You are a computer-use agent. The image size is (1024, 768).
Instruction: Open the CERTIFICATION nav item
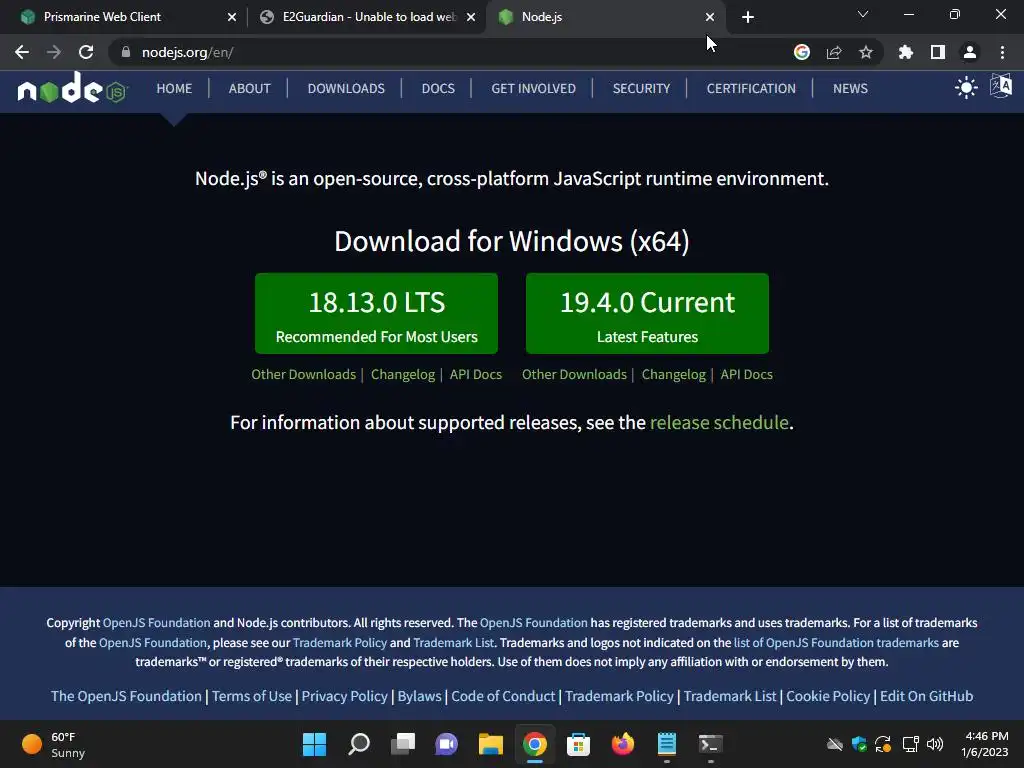[751, 88]
